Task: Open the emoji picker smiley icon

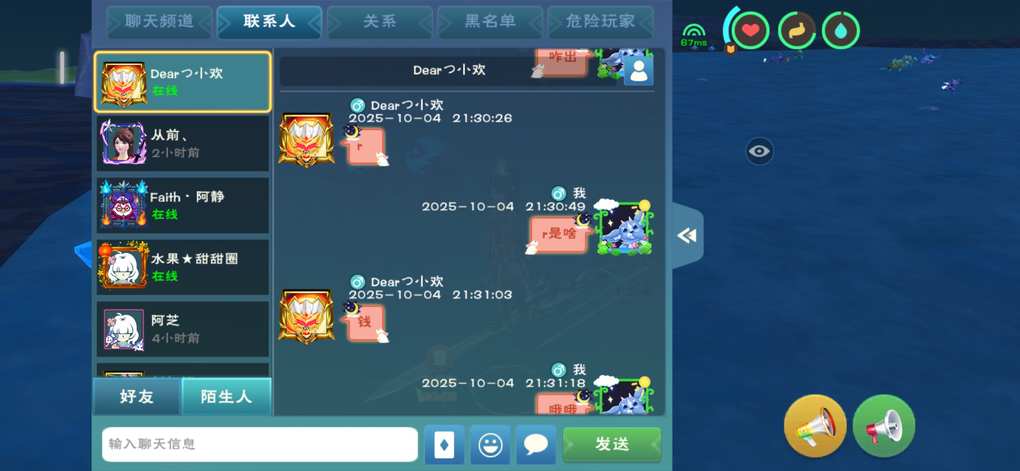Action: pos(490,445)
